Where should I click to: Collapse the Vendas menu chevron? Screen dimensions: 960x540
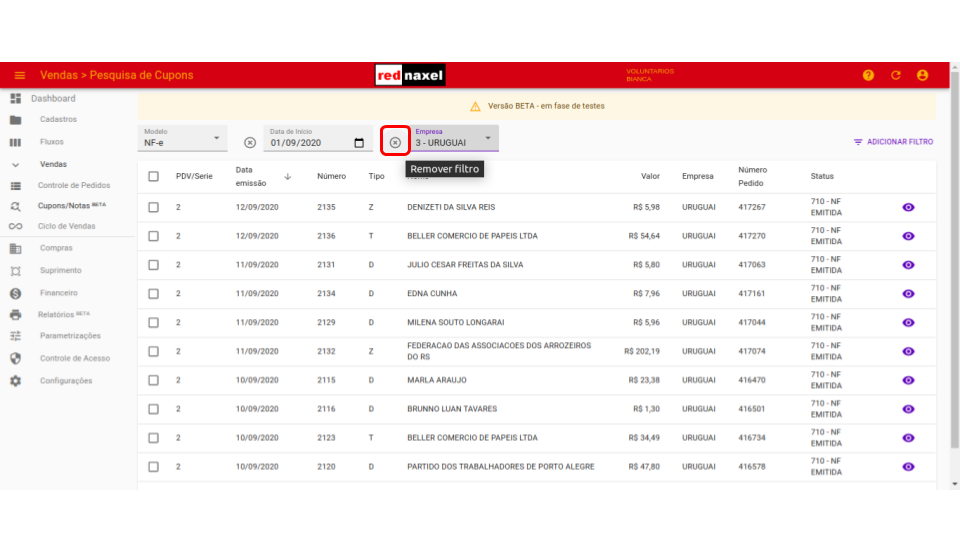(x=15, y=165)
